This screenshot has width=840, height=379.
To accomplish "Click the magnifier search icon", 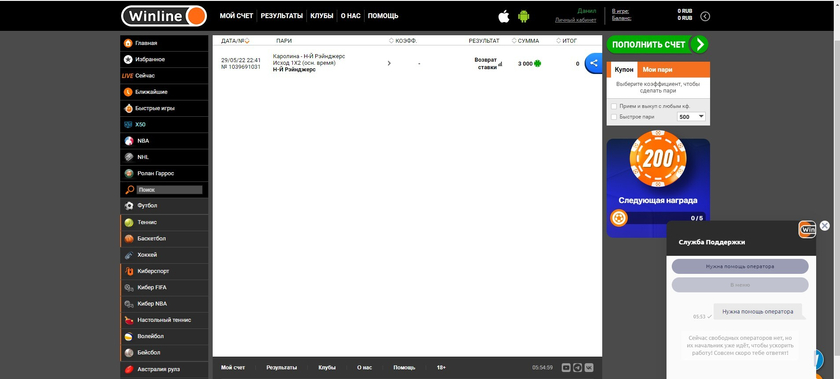I will click(x=129, y=190).
